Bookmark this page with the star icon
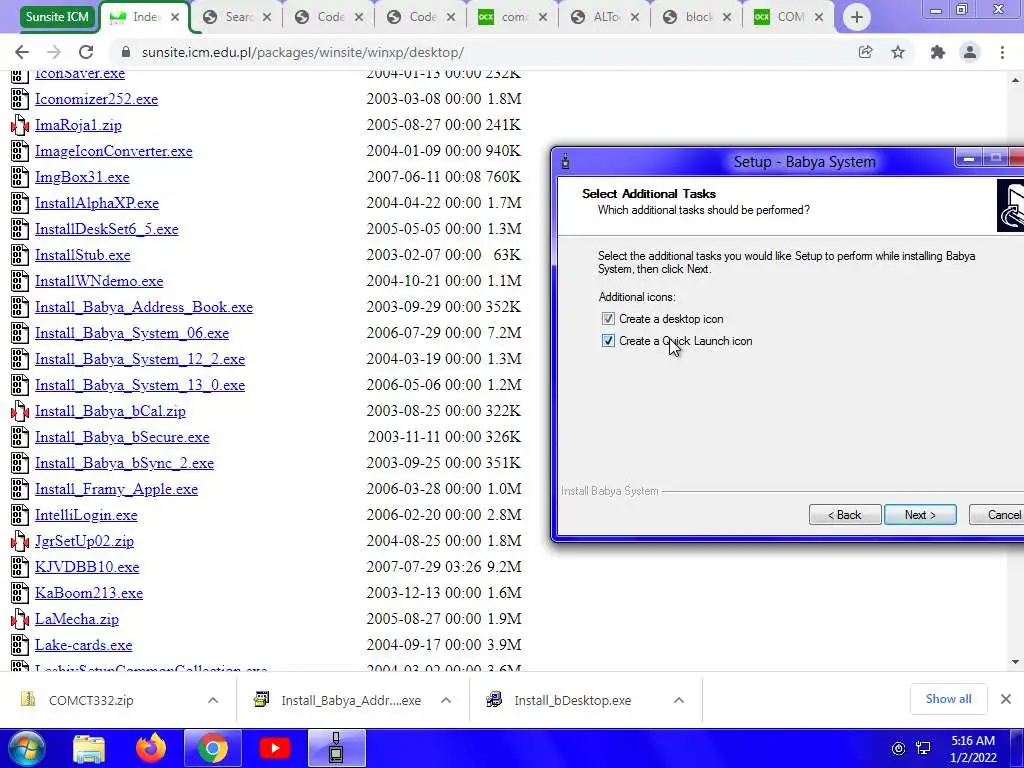Screen dimensions: 1024x768 coord(898,52)
